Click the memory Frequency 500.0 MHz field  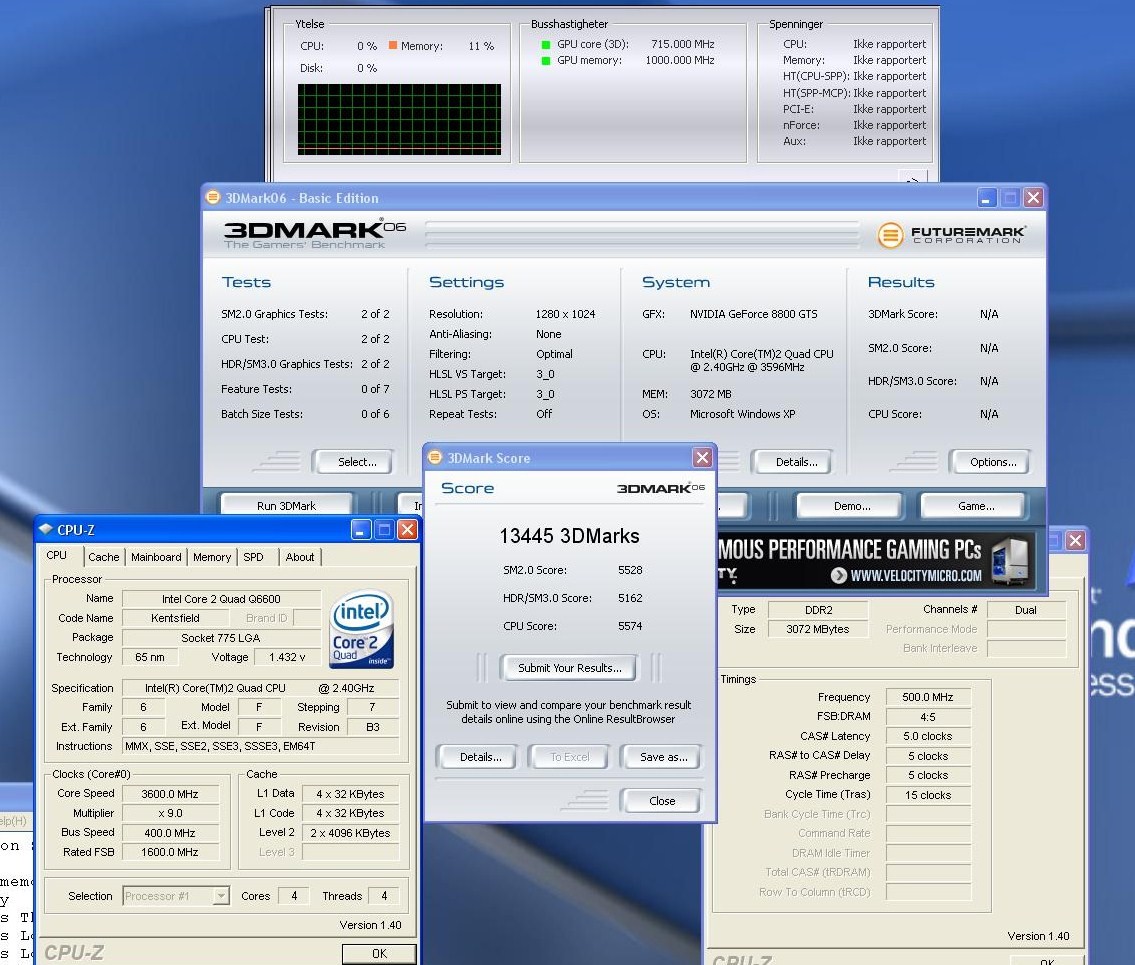tap(927, 697)
